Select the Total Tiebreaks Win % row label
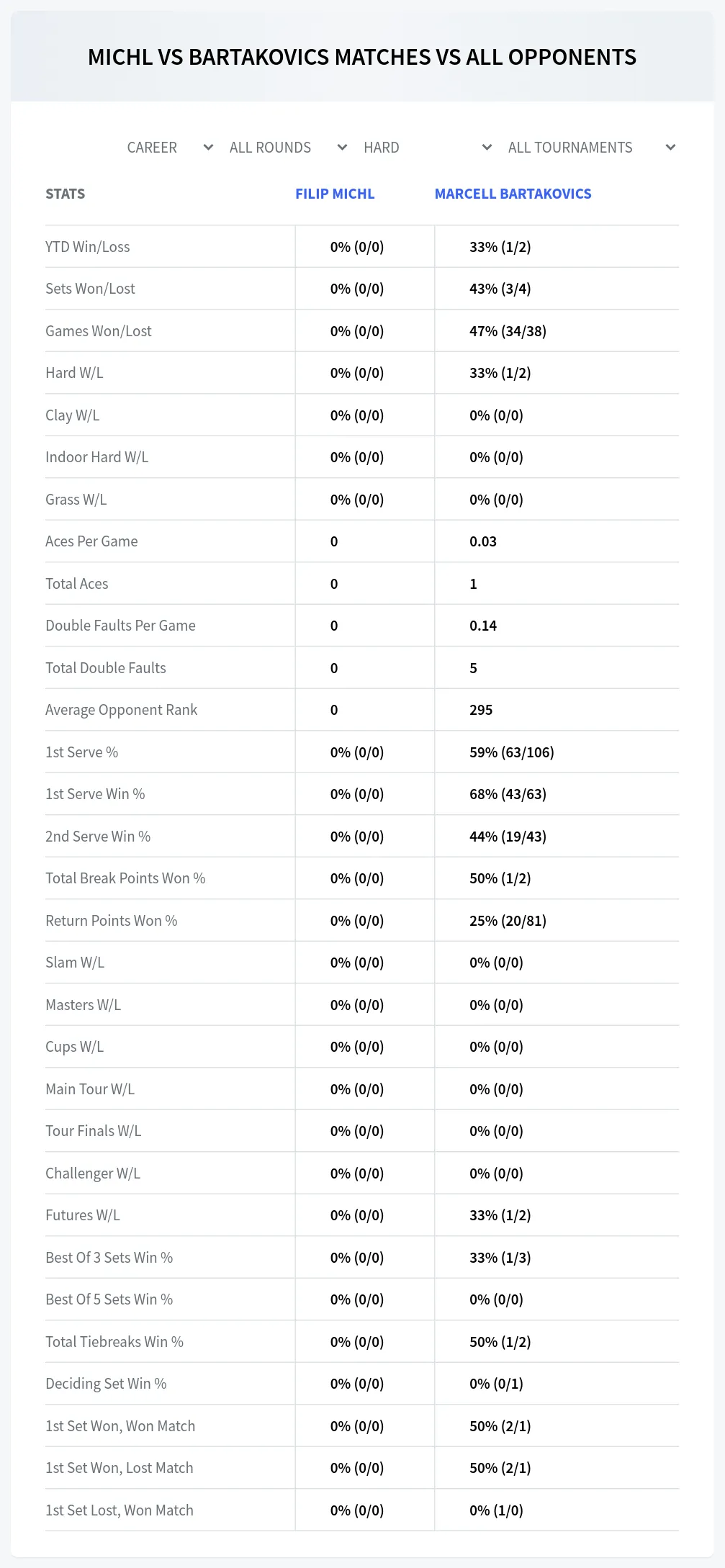 [114, 1342]
